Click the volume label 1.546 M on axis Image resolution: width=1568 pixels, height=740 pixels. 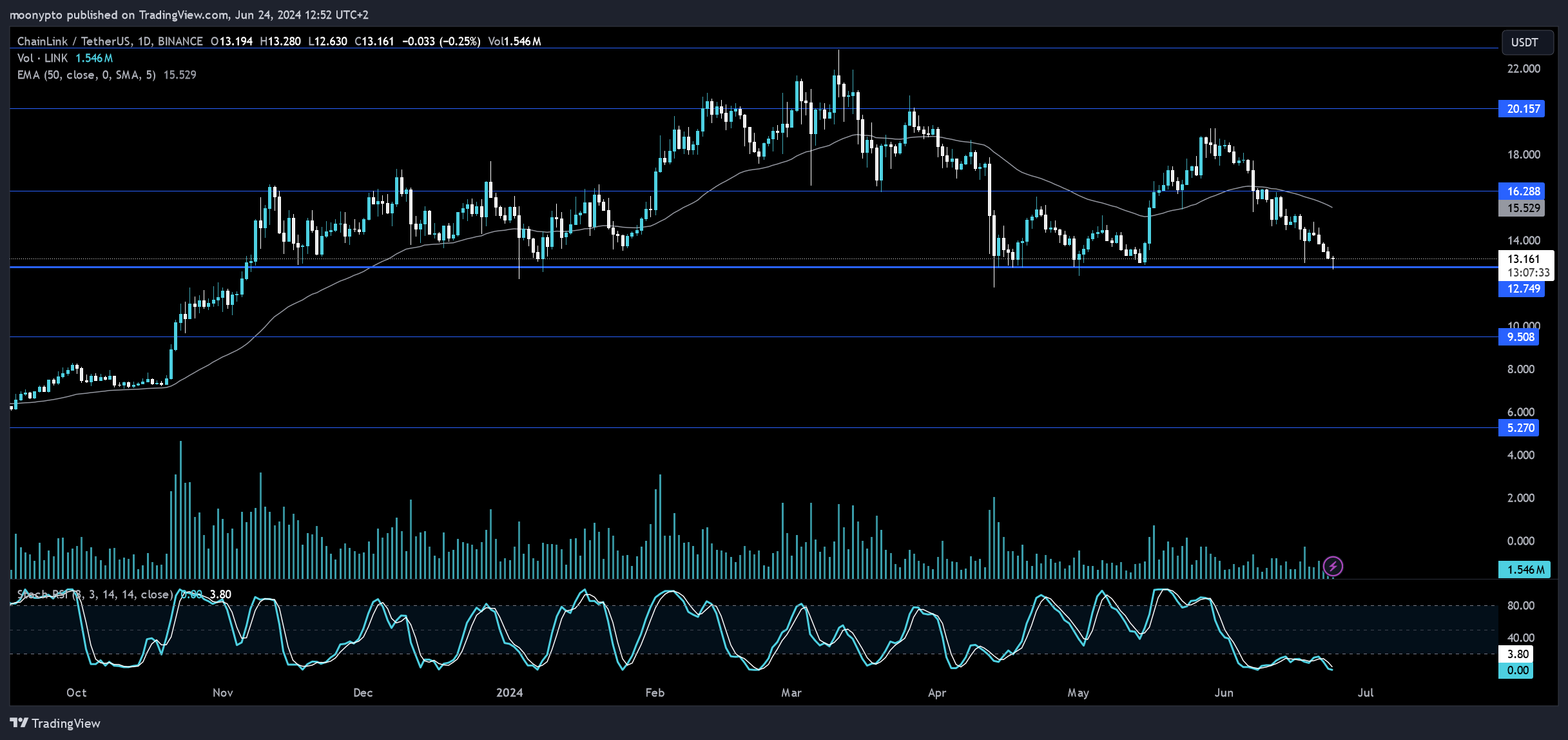(1525, 570)
